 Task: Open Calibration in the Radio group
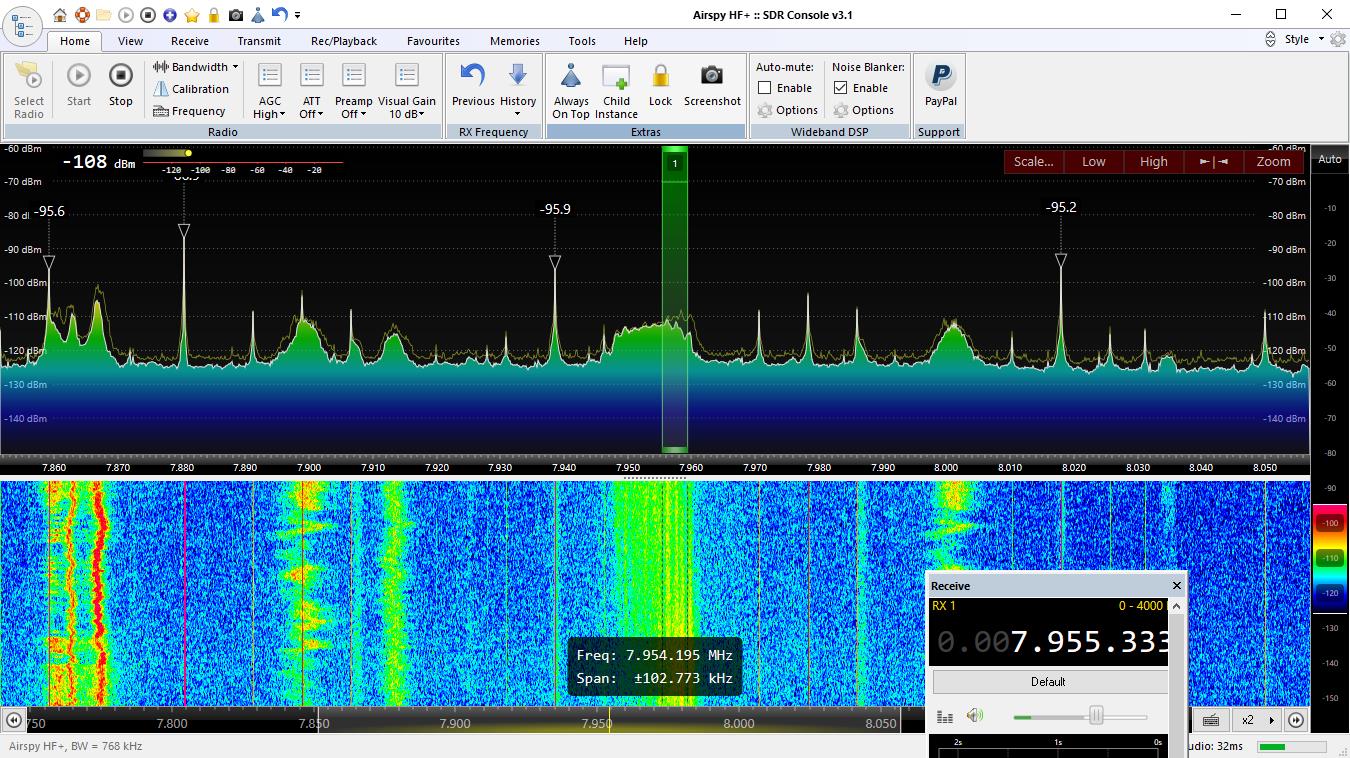point(191,89)
